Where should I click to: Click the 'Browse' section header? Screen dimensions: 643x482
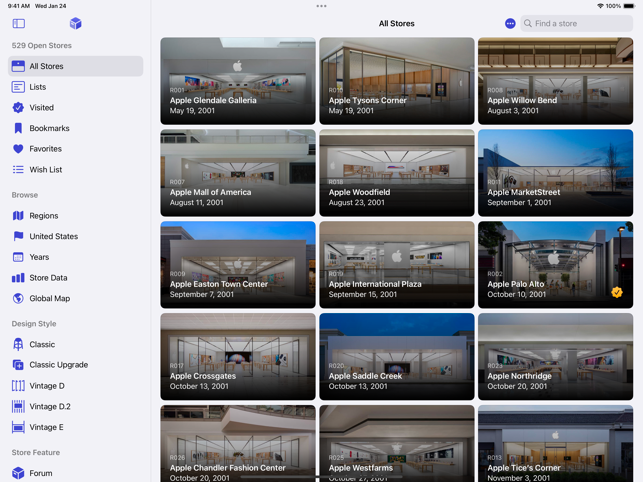pos(25,195)
